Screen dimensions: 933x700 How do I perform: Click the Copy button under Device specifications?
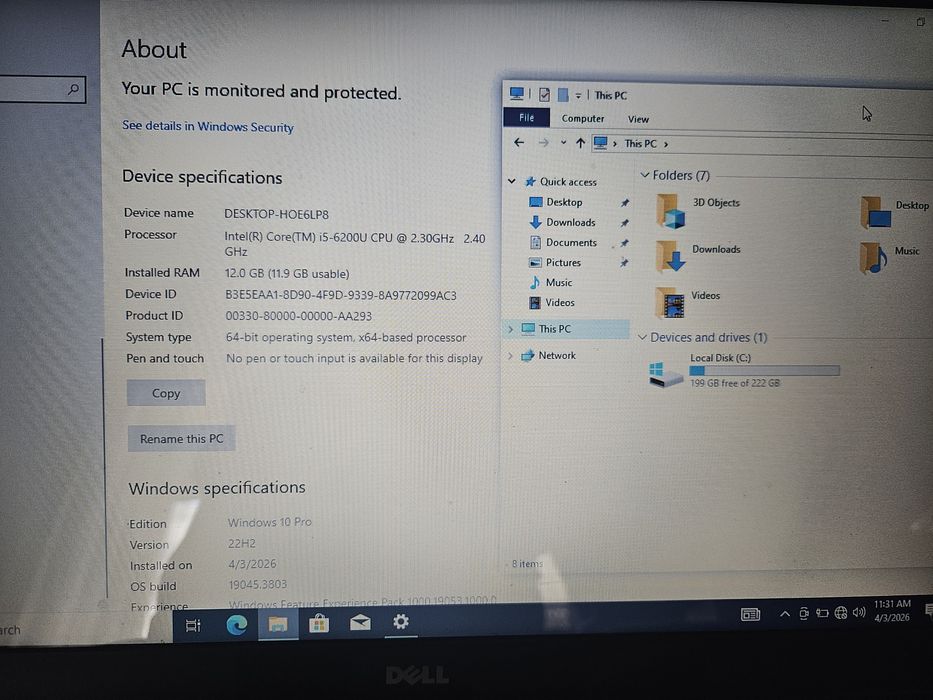tap(166, 393)
